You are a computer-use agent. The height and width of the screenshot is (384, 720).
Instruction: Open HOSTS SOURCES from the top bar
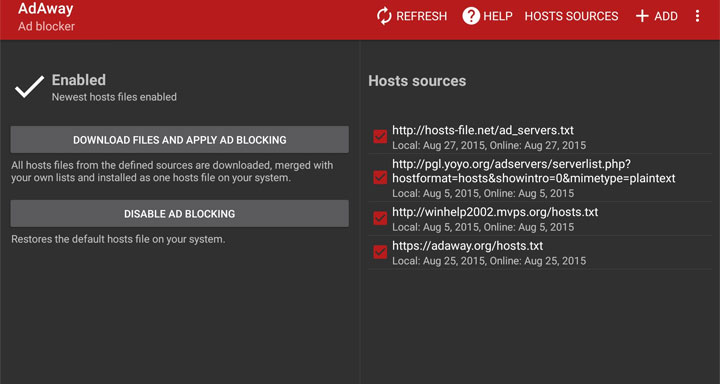click(x=571, y=16)
